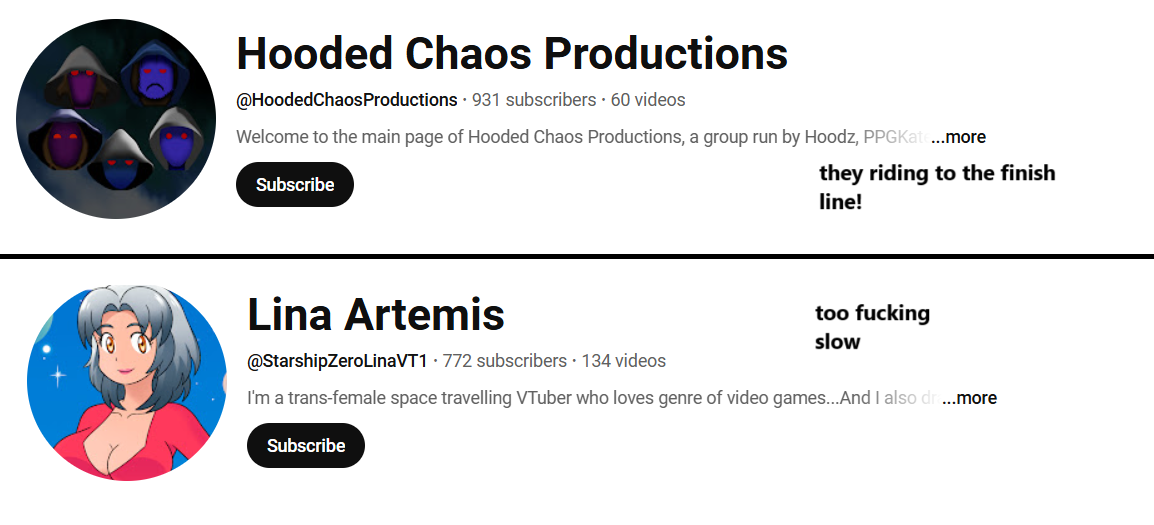Click the 60 videos count

click(648, 100)
